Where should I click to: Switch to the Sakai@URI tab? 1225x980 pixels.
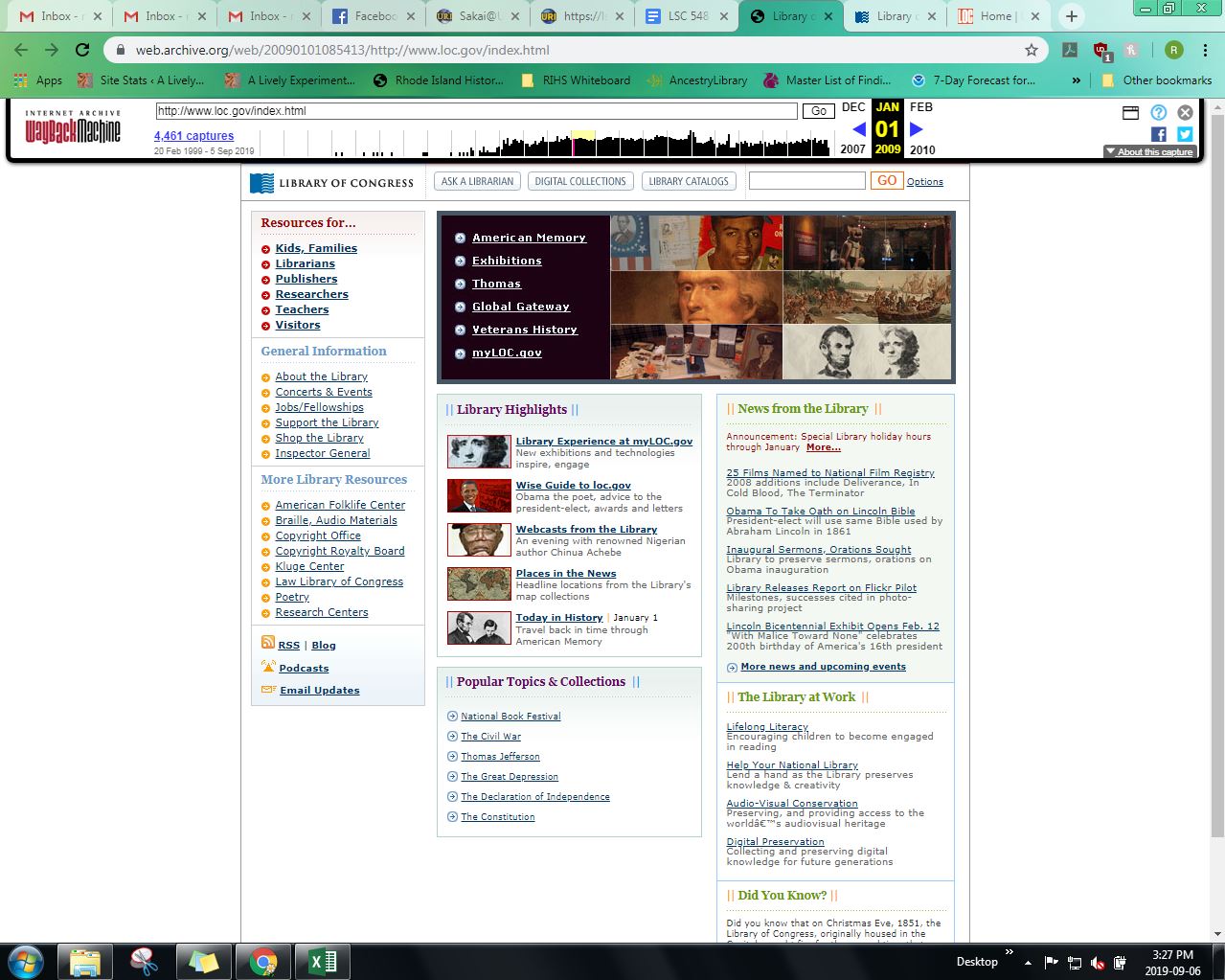(x=475, y=16)
